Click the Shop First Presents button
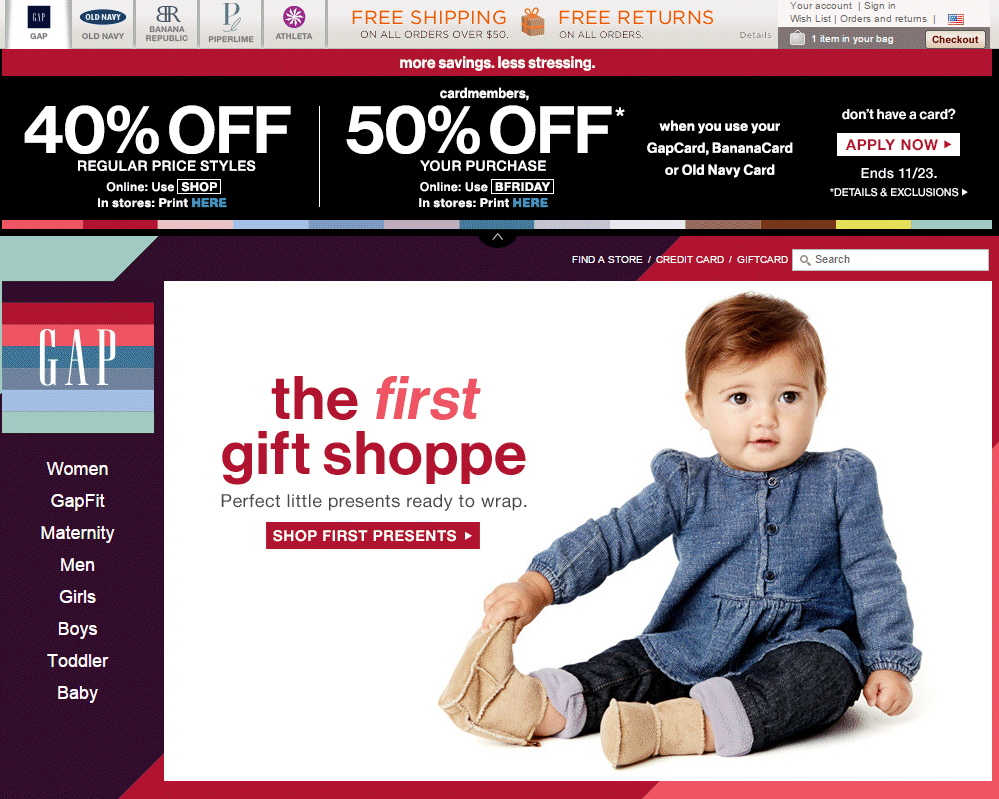 point(373,536)
